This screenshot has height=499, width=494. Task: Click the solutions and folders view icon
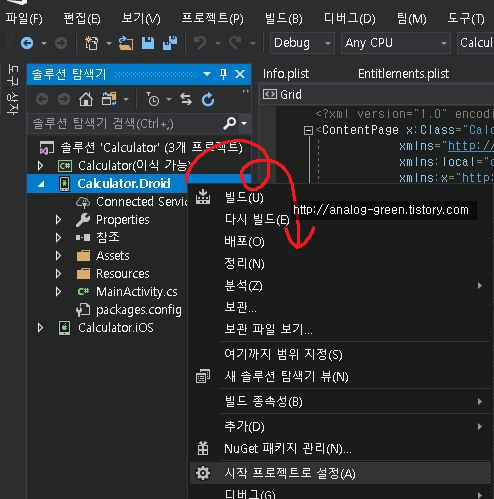pos(109,99)
